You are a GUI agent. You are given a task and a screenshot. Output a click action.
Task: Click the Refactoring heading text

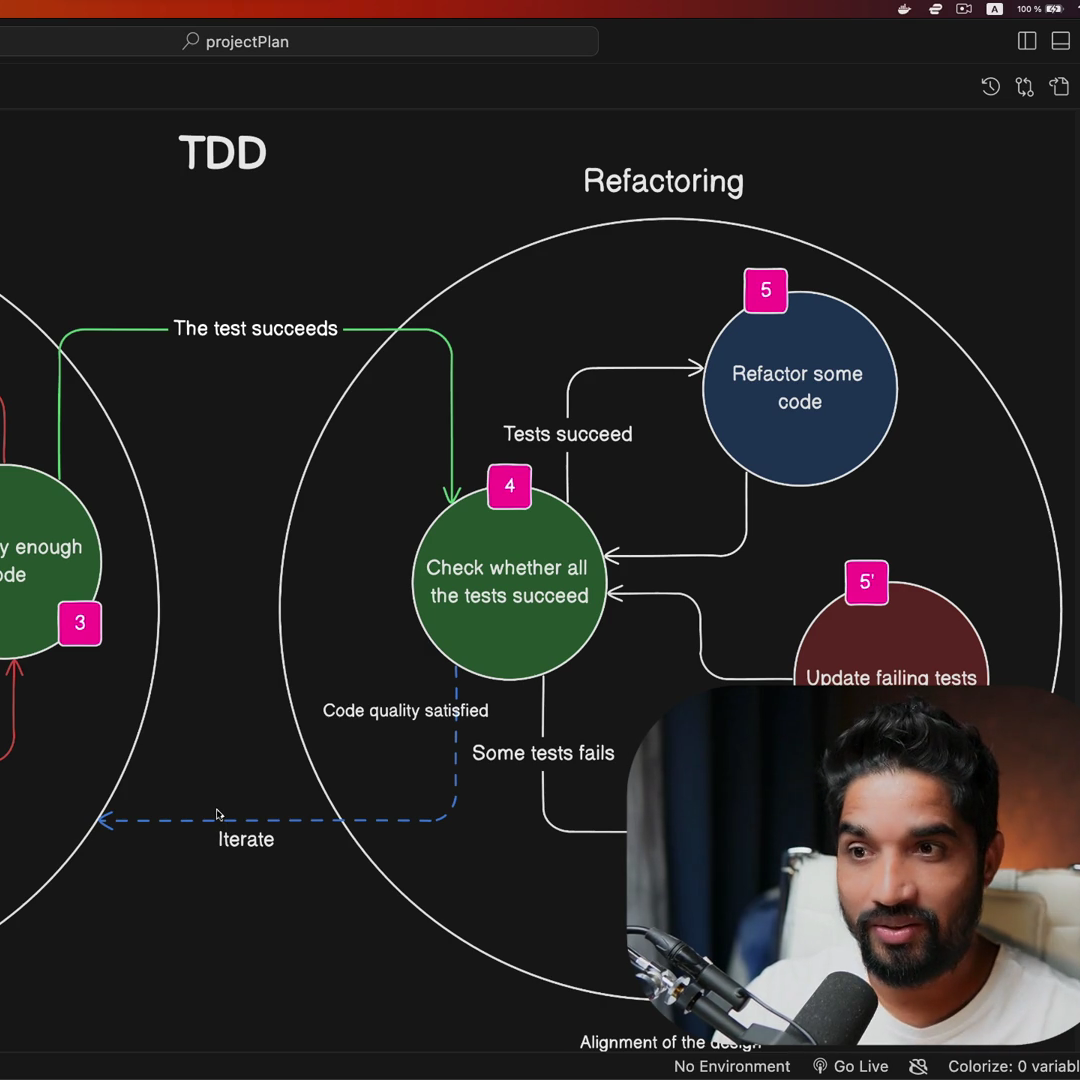click(663, 181)
